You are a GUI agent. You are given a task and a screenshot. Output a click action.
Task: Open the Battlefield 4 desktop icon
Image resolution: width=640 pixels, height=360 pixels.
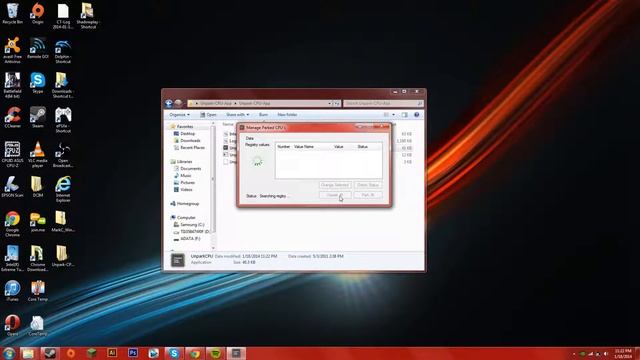tap(13, 85)
